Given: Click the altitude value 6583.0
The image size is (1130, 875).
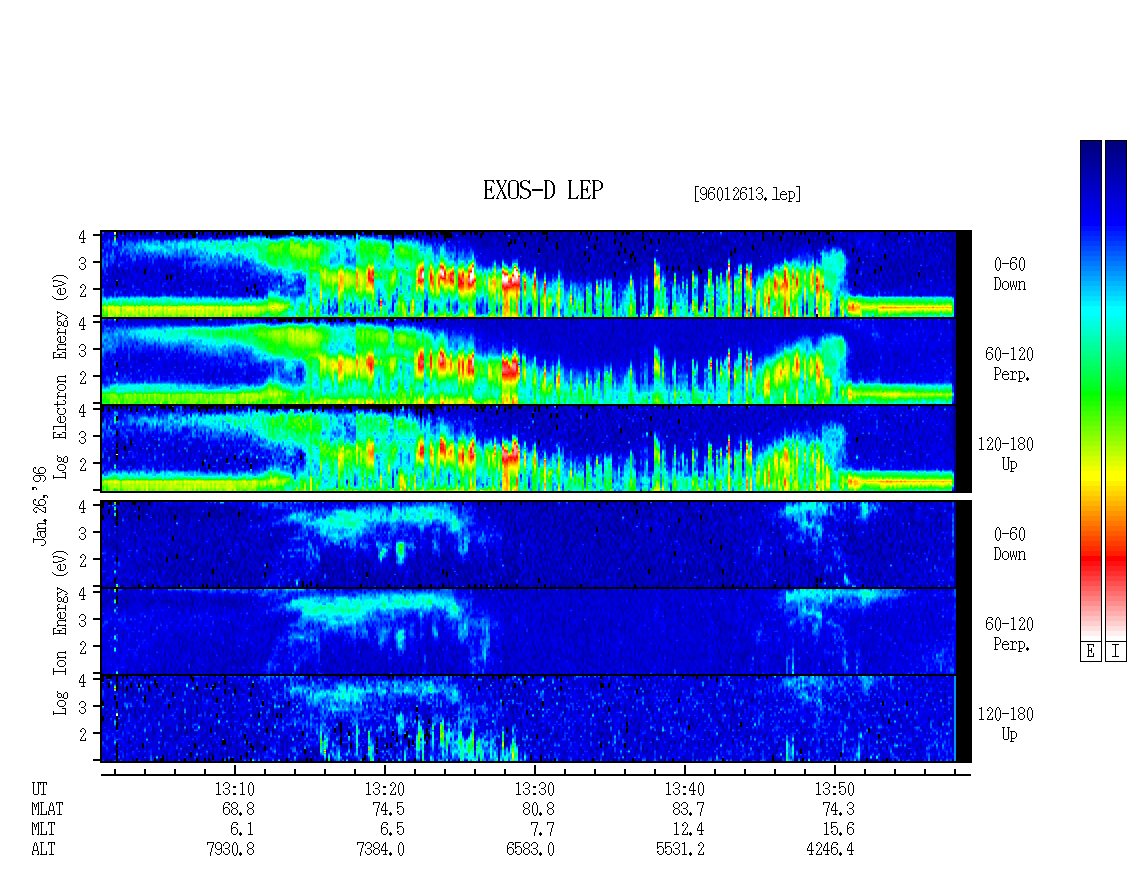Looking at the screenshot, I should [530, 850].
